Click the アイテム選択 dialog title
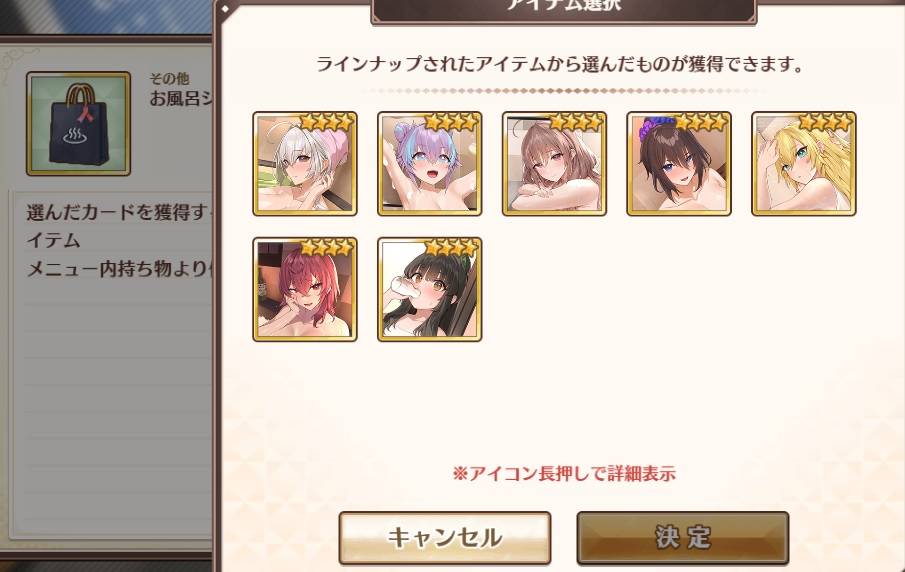Viewport: 905px width, 572px height. 563,6
